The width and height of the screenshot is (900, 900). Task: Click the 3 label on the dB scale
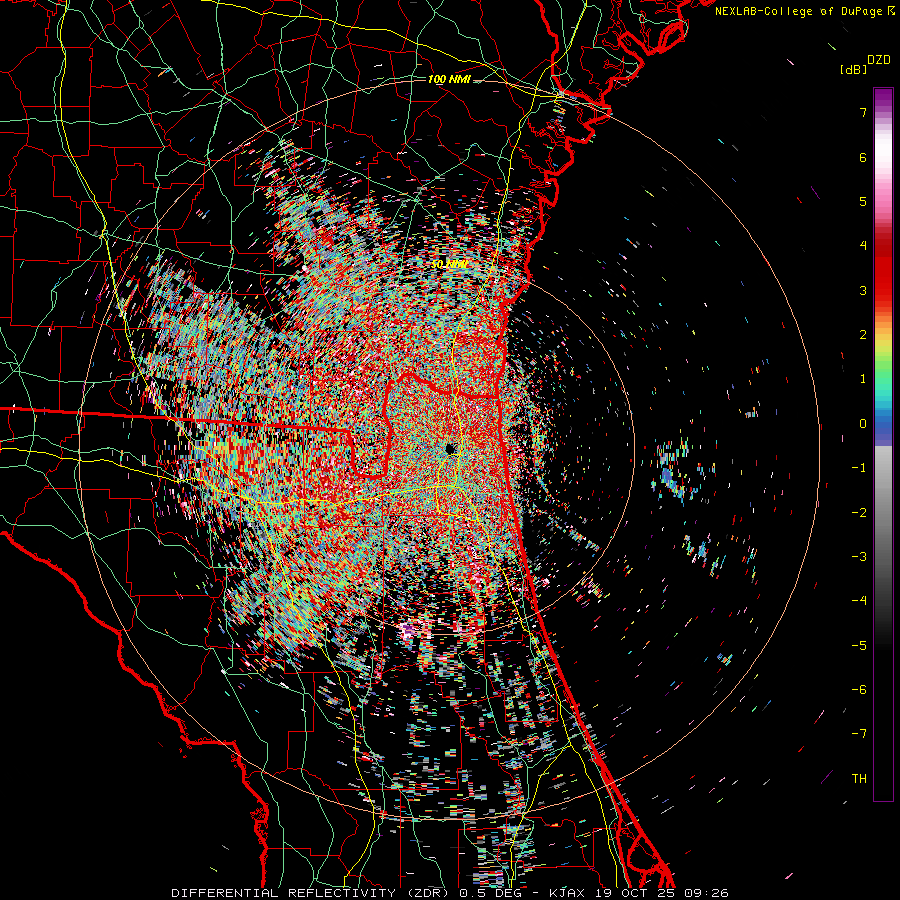[863, 290]
